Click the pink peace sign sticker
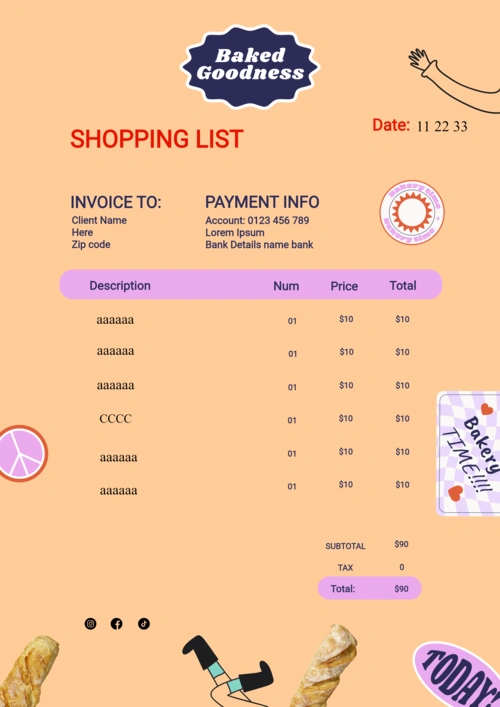 point(21,453)
